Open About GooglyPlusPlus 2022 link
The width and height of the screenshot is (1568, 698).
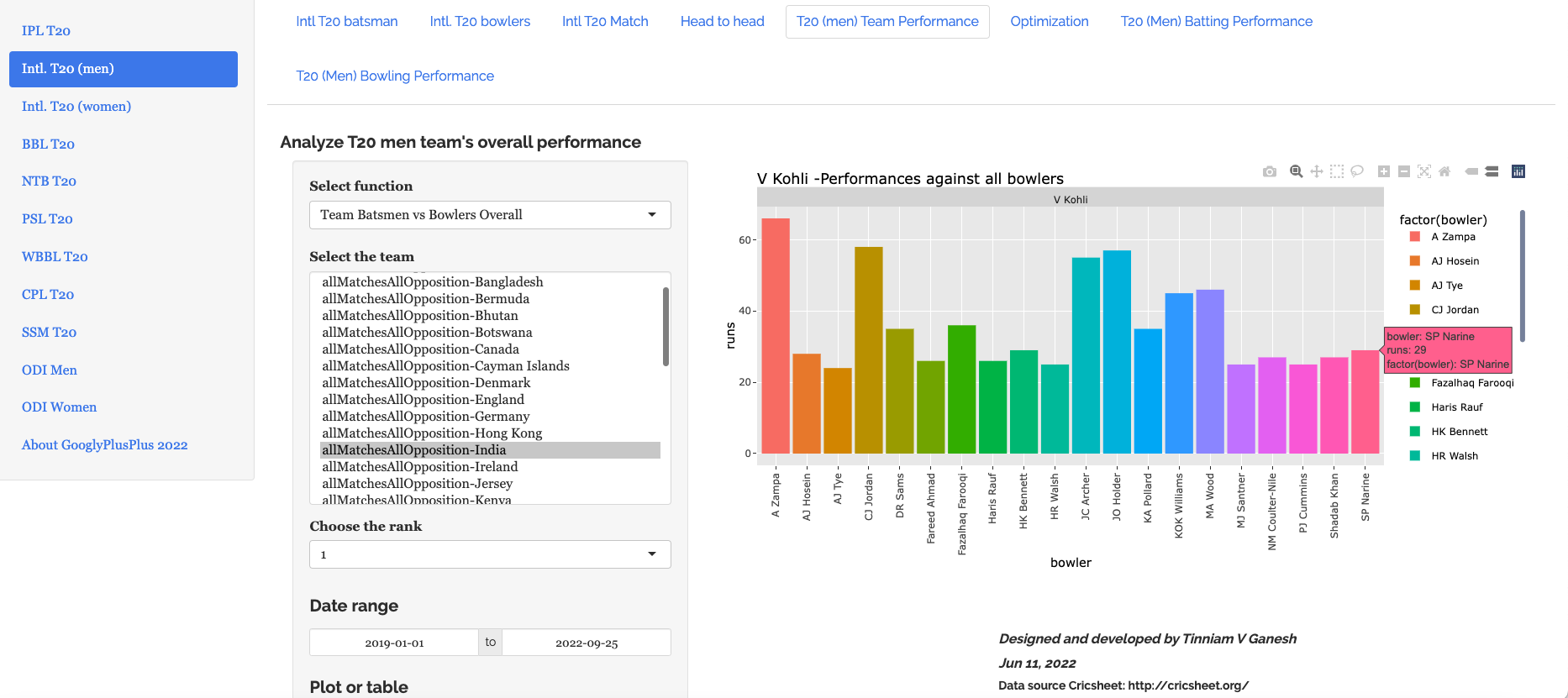105,445
